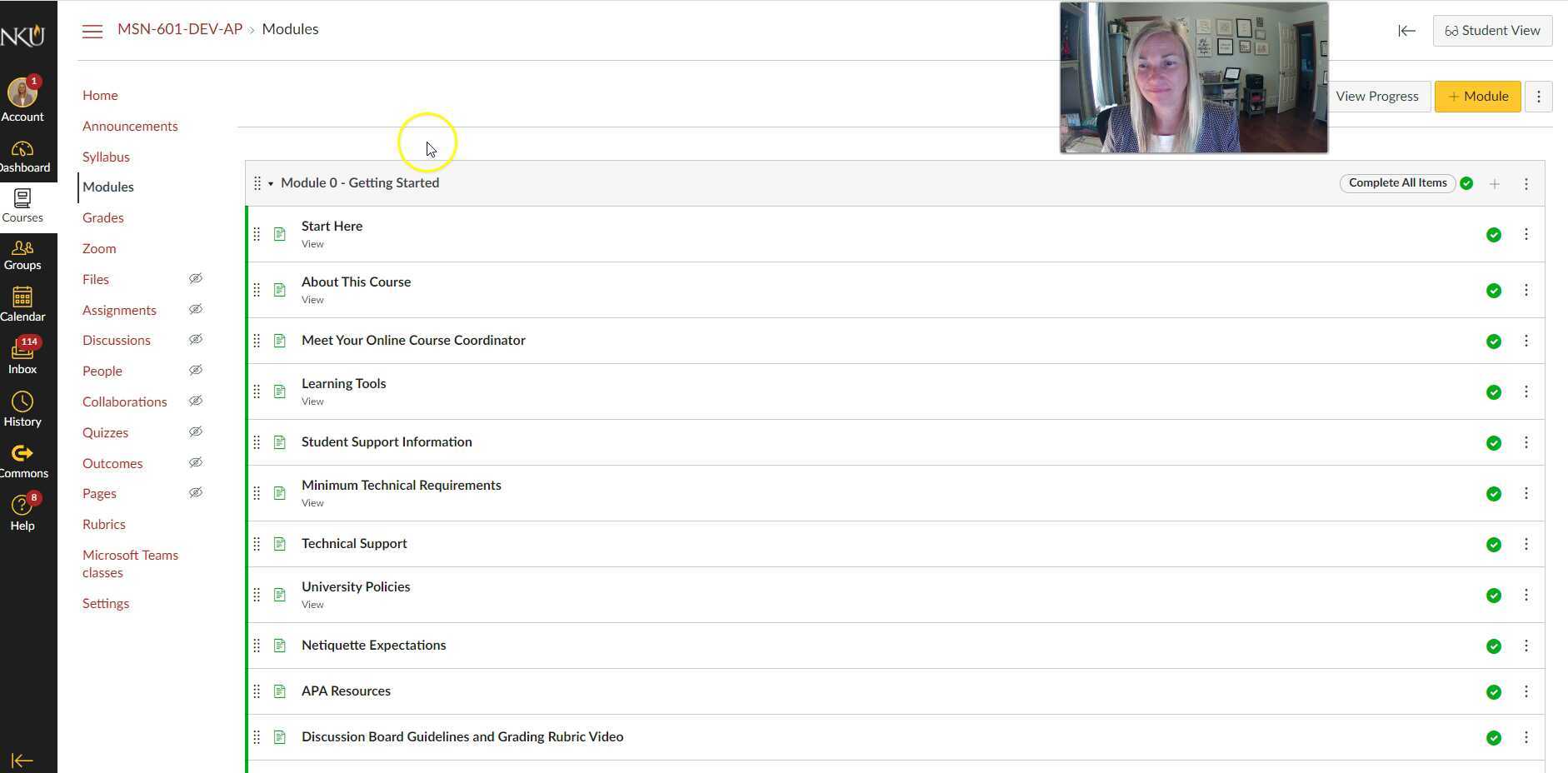Open Student View

tap(1492, 30)
